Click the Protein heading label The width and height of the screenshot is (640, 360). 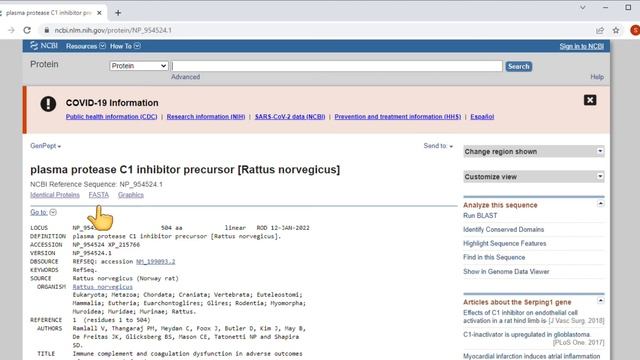click(x=44, y=64)
